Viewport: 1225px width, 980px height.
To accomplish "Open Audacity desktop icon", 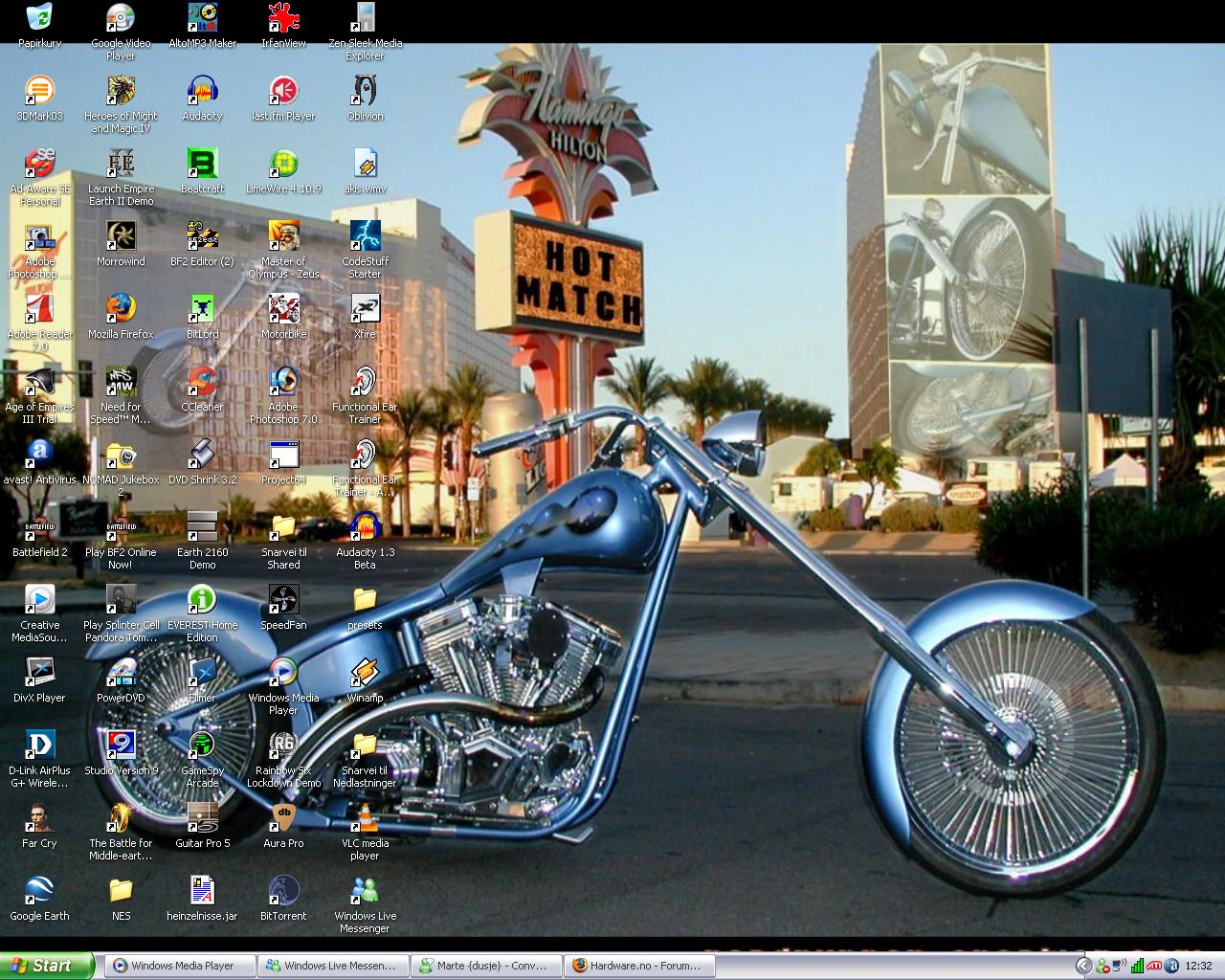I will [202, 98].
